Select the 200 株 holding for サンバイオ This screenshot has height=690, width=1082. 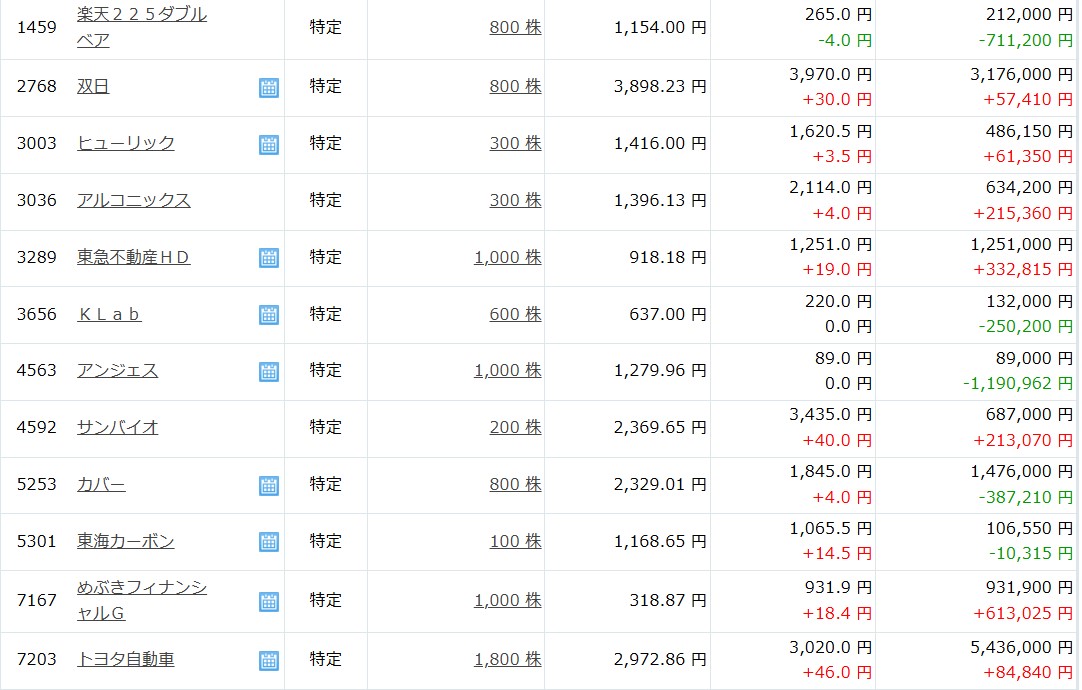tap(515, 427)
